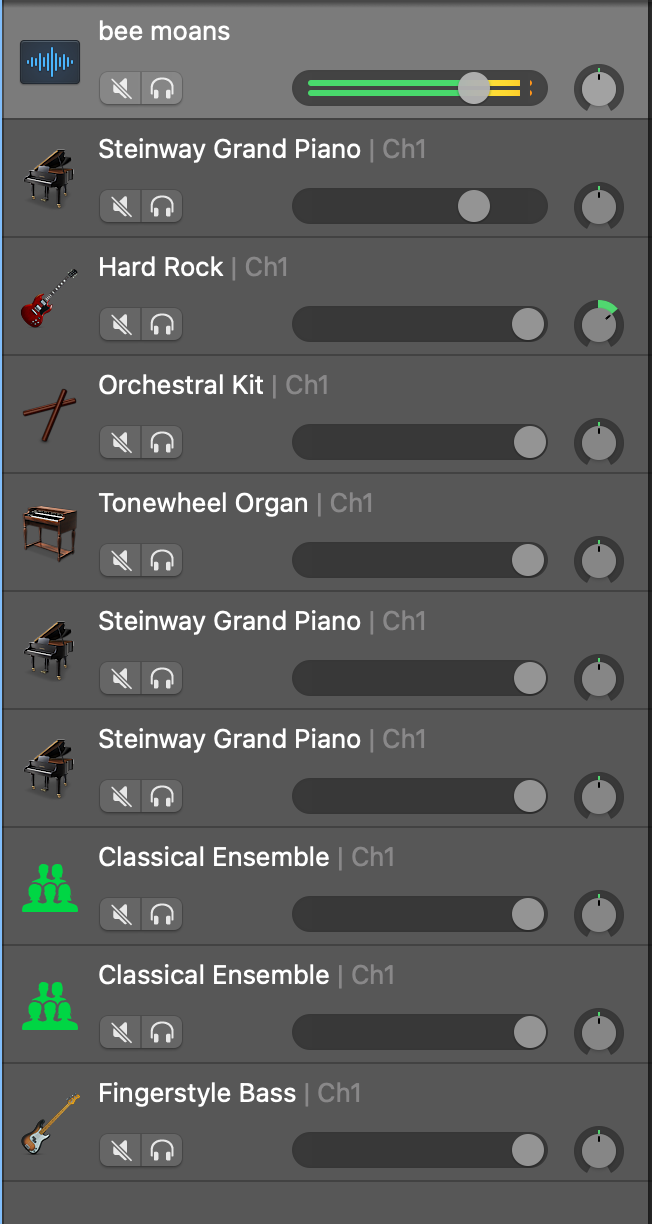Mute the bee moans track

pos(121,89)
